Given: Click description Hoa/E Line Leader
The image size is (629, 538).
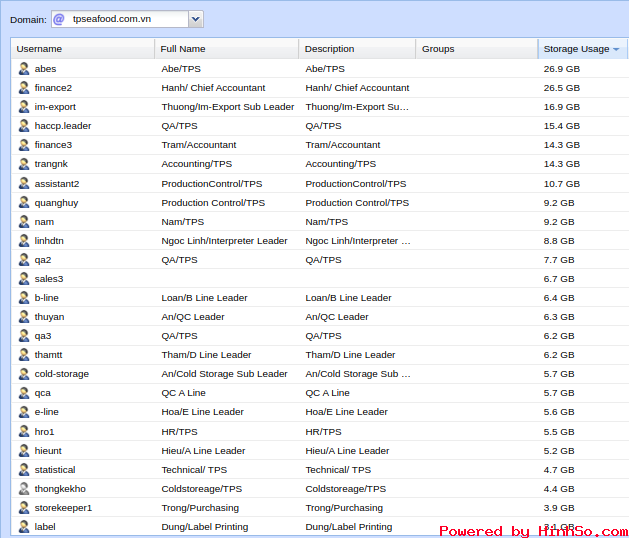Looking at the screenshot, I should coord(347,412).
